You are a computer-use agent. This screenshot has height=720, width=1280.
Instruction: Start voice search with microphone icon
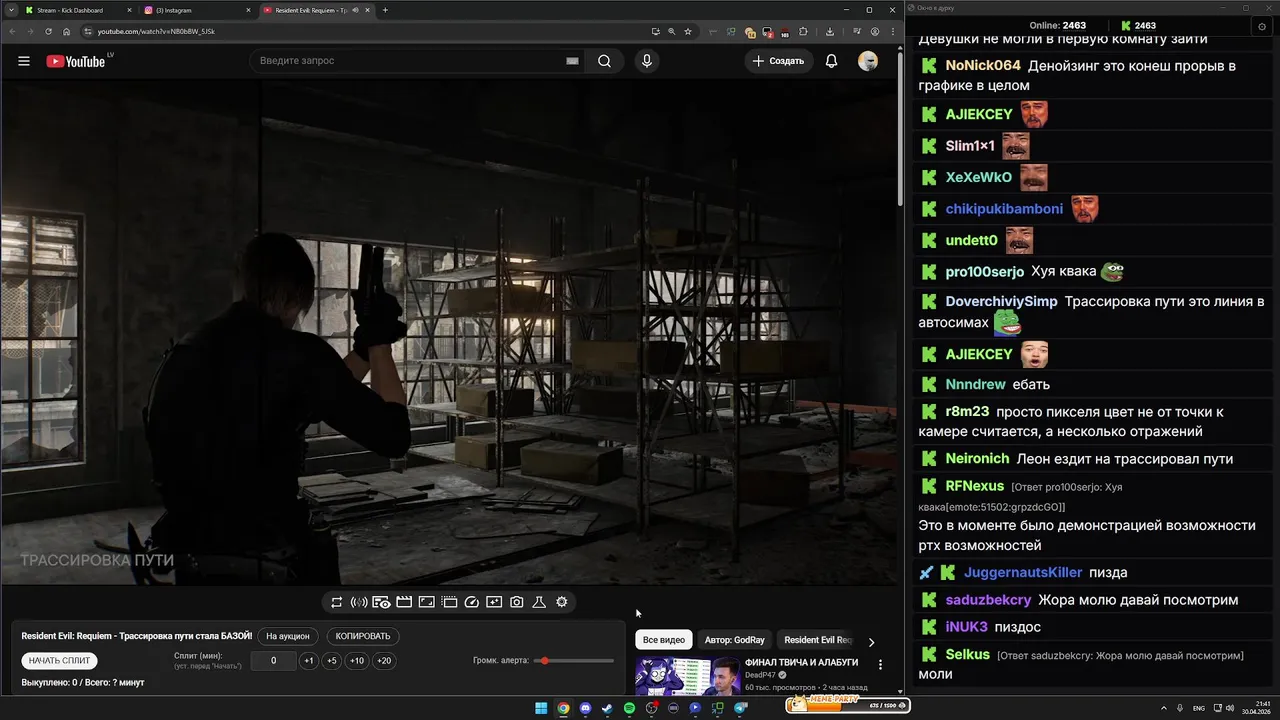[x=646, y=61]
